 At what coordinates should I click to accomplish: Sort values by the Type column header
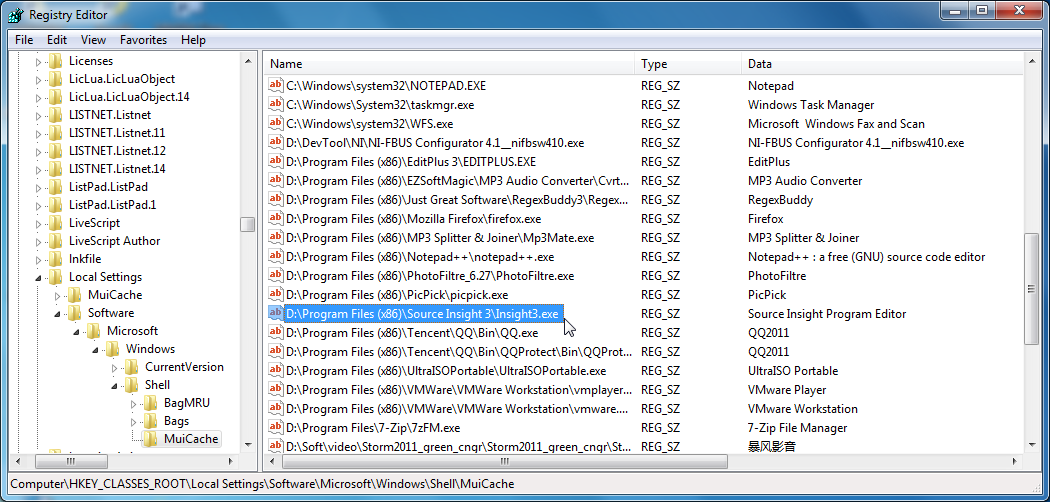[688, 64]
